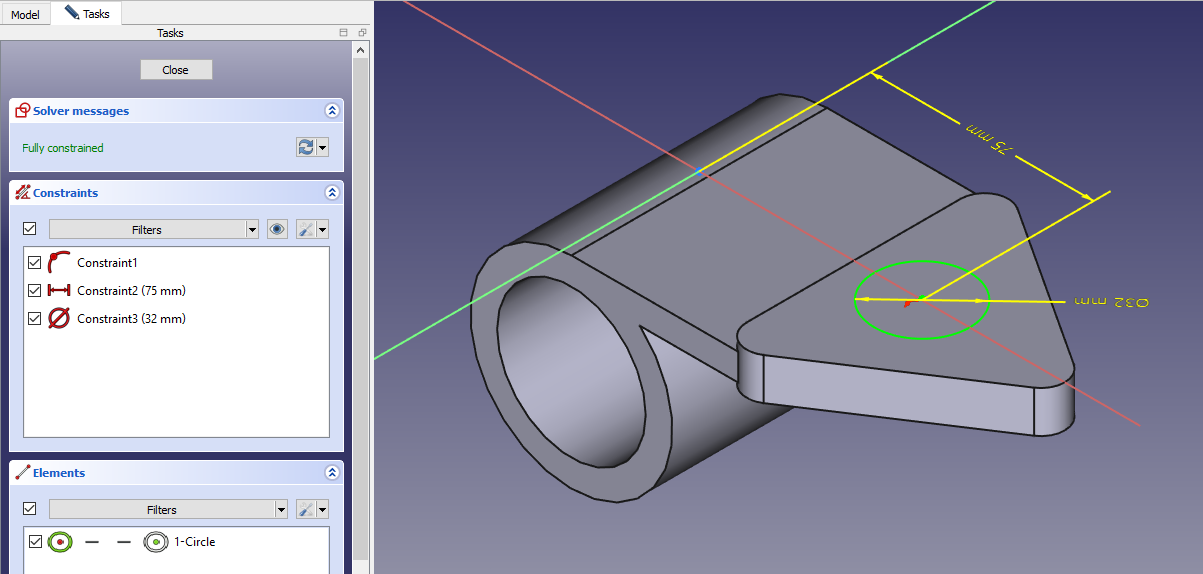Select the Constraint2 distance icon
The width and height of the screenshot is (1203, 574).
(x=59, y=291)
